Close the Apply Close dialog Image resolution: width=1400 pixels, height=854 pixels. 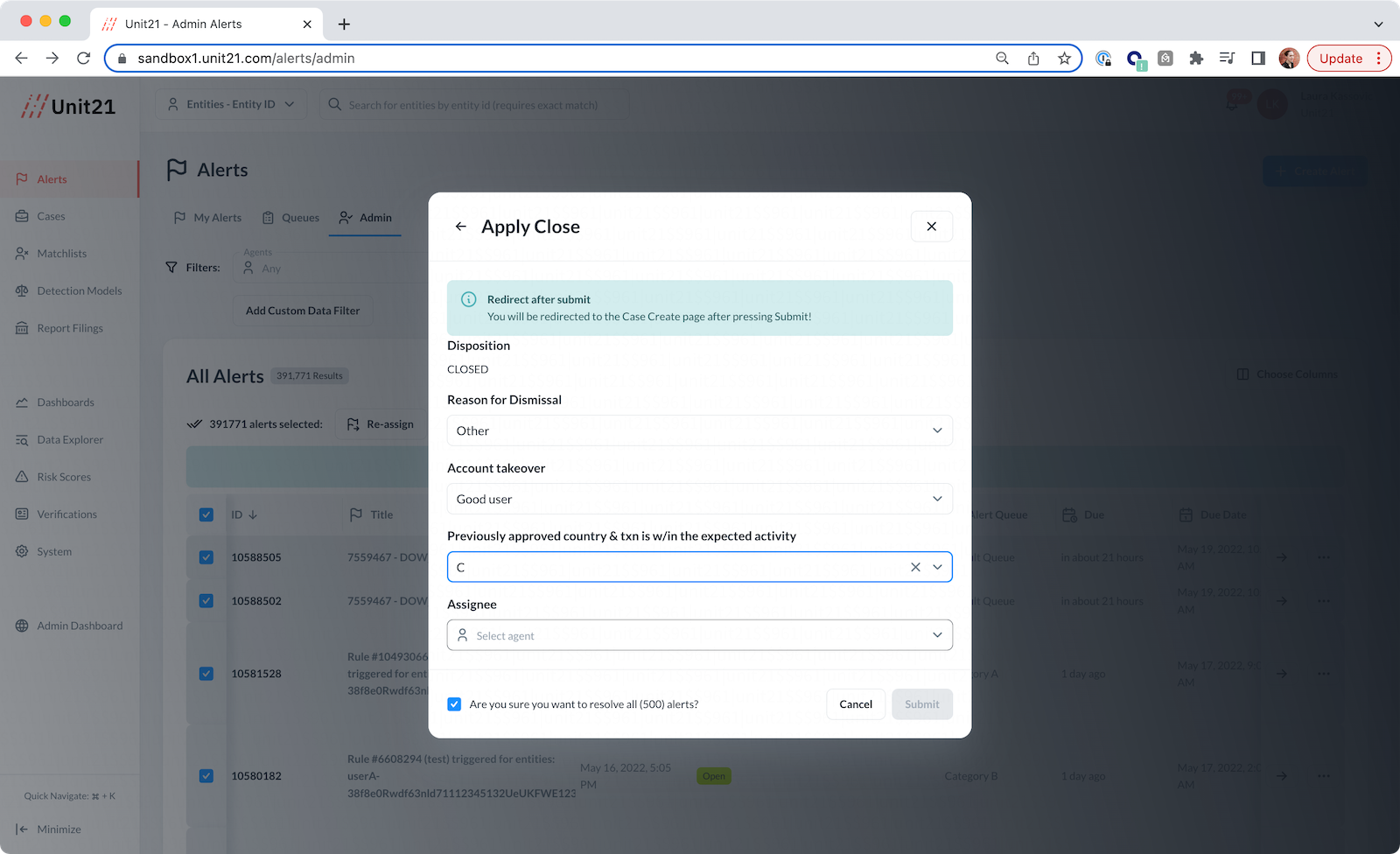click(932, 227)
